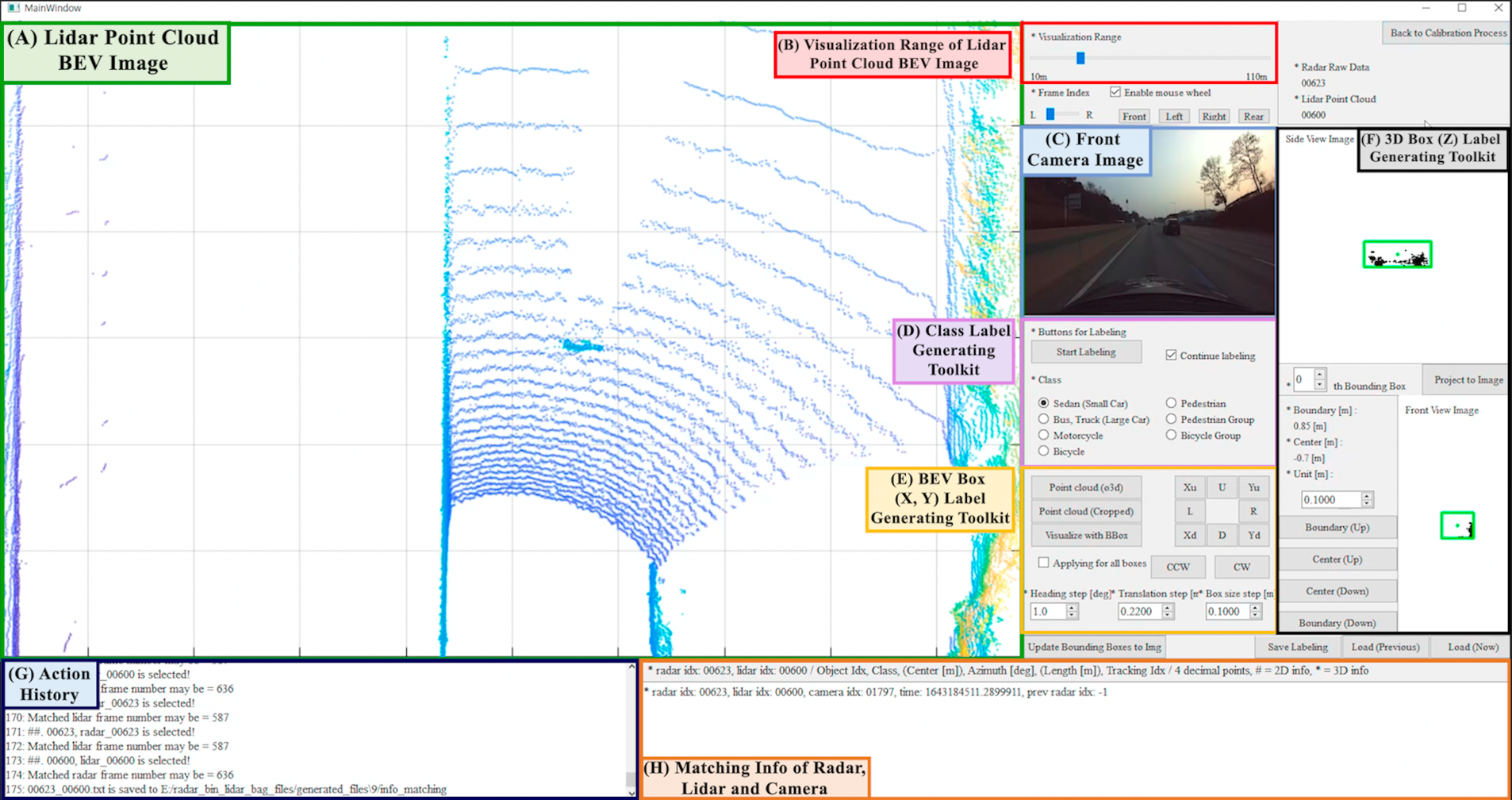The height and width of the screenshot is (800, 1512).
Task: Click Translation step value field
Action: [1140, 611]
